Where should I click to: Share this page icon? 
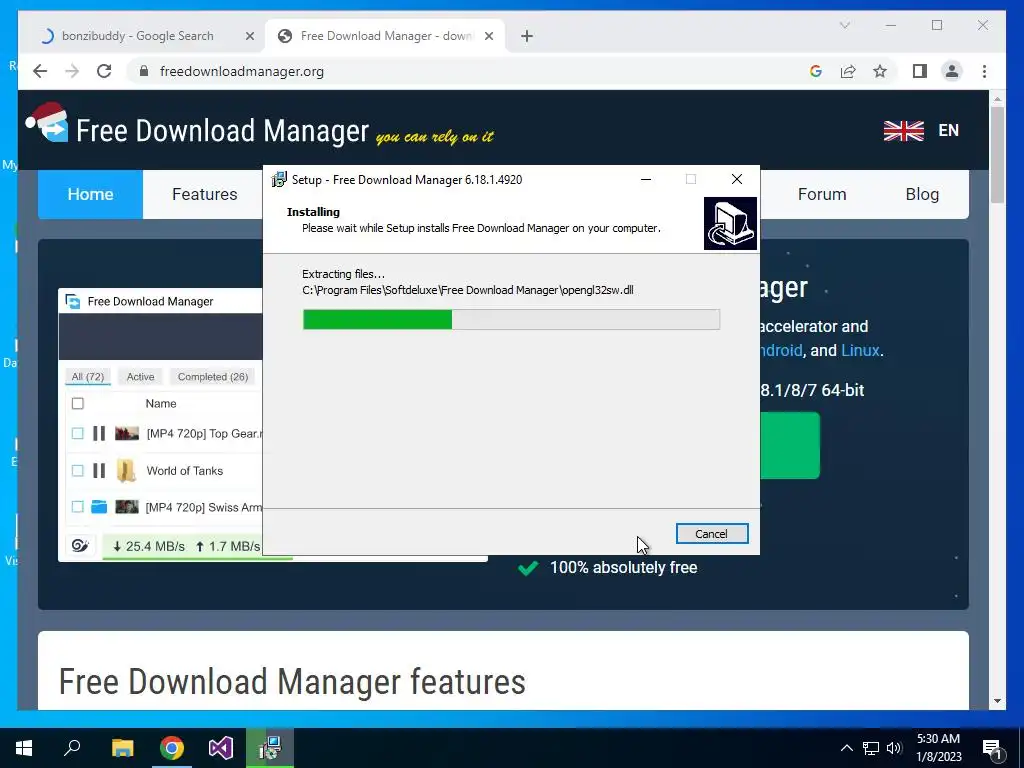pos(848,71)
